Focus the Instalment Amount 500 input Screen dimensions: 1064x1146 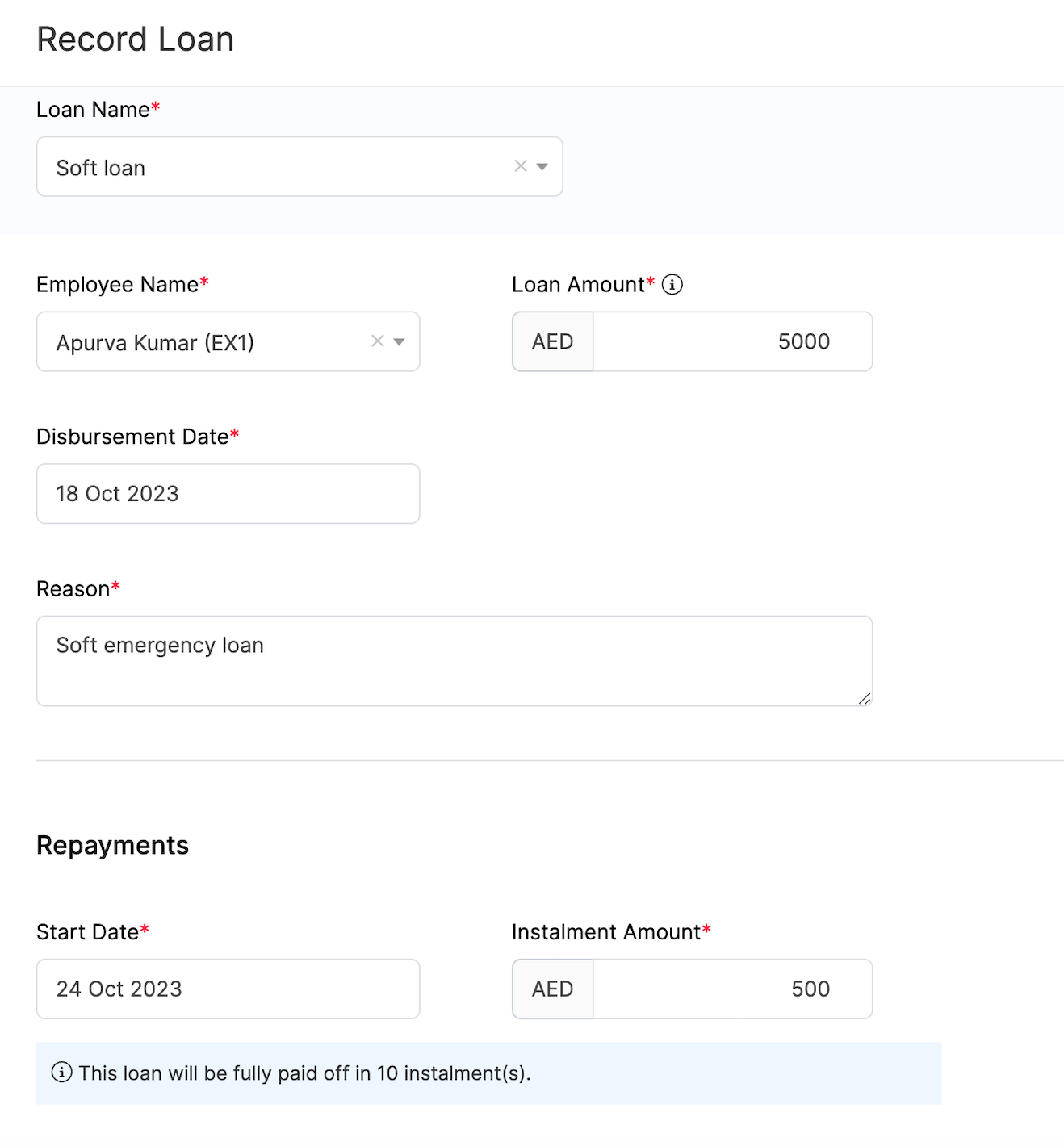pos(731,989)
